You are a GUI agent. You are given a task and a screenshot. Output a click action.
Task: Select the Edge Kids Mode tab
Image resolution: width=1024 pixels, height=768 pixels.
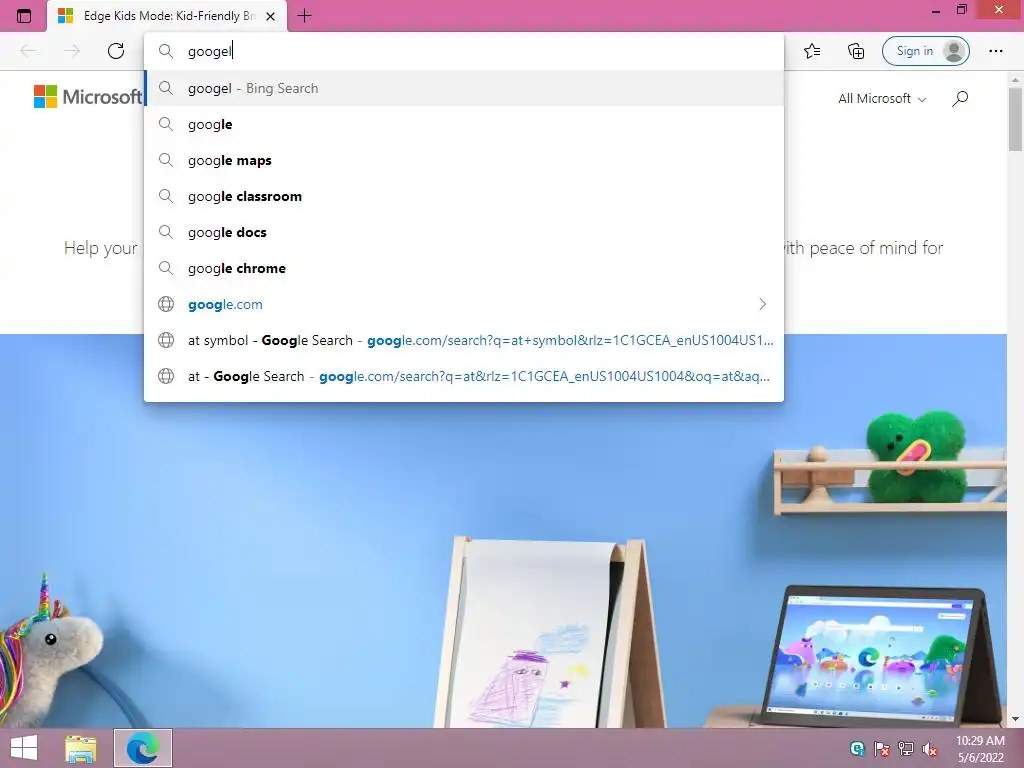167,16
